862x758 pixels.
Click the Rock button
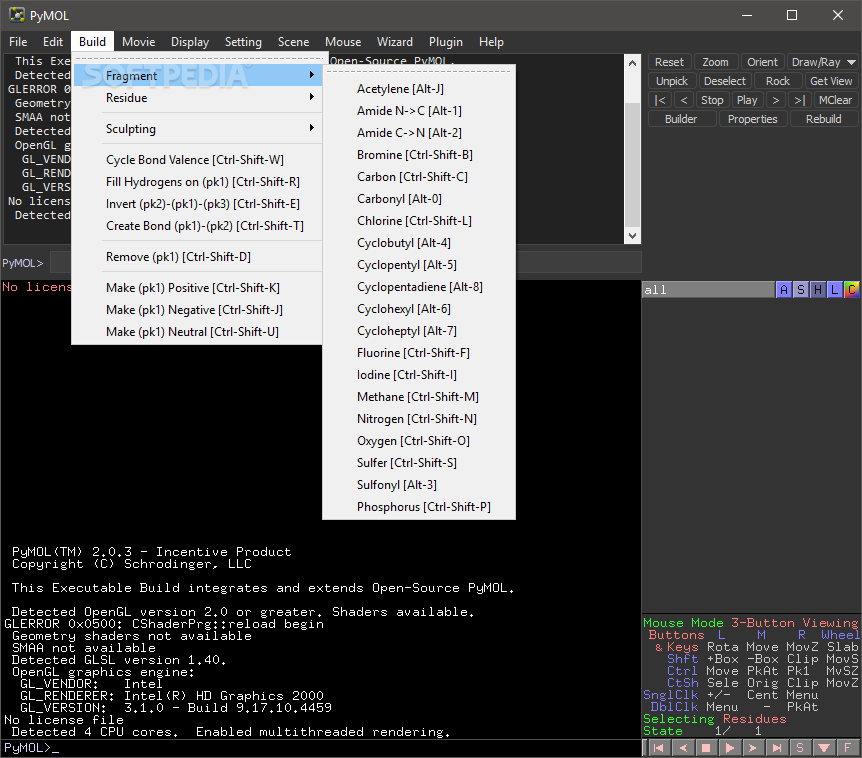point(777,81)
